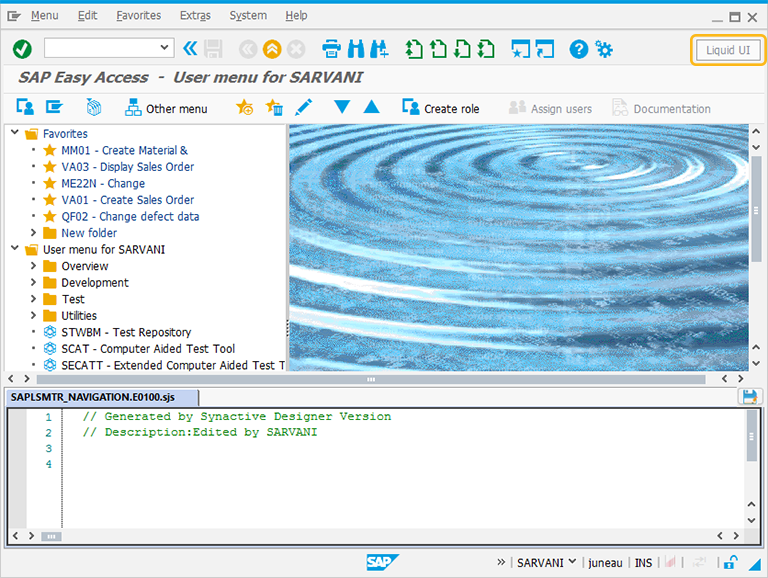The image size is (768, 578).
Task: Click the Add to Favorites star icon
Action: point(244,107)
